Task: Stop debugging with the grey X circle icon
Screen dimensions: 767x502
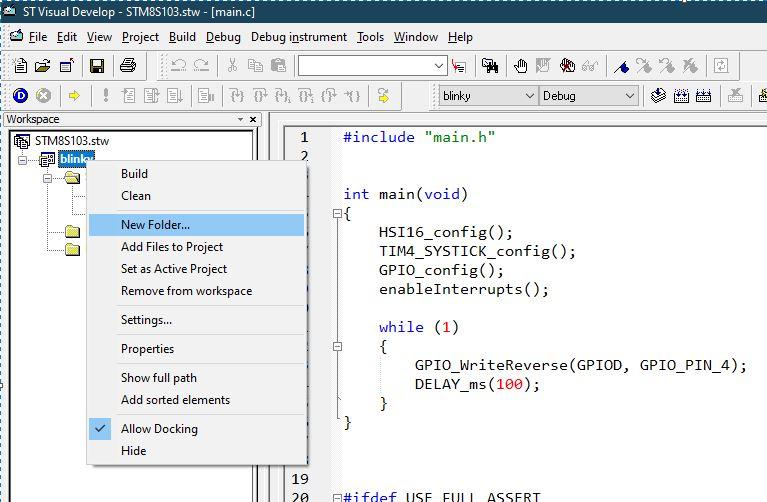Action: point(44,95)
